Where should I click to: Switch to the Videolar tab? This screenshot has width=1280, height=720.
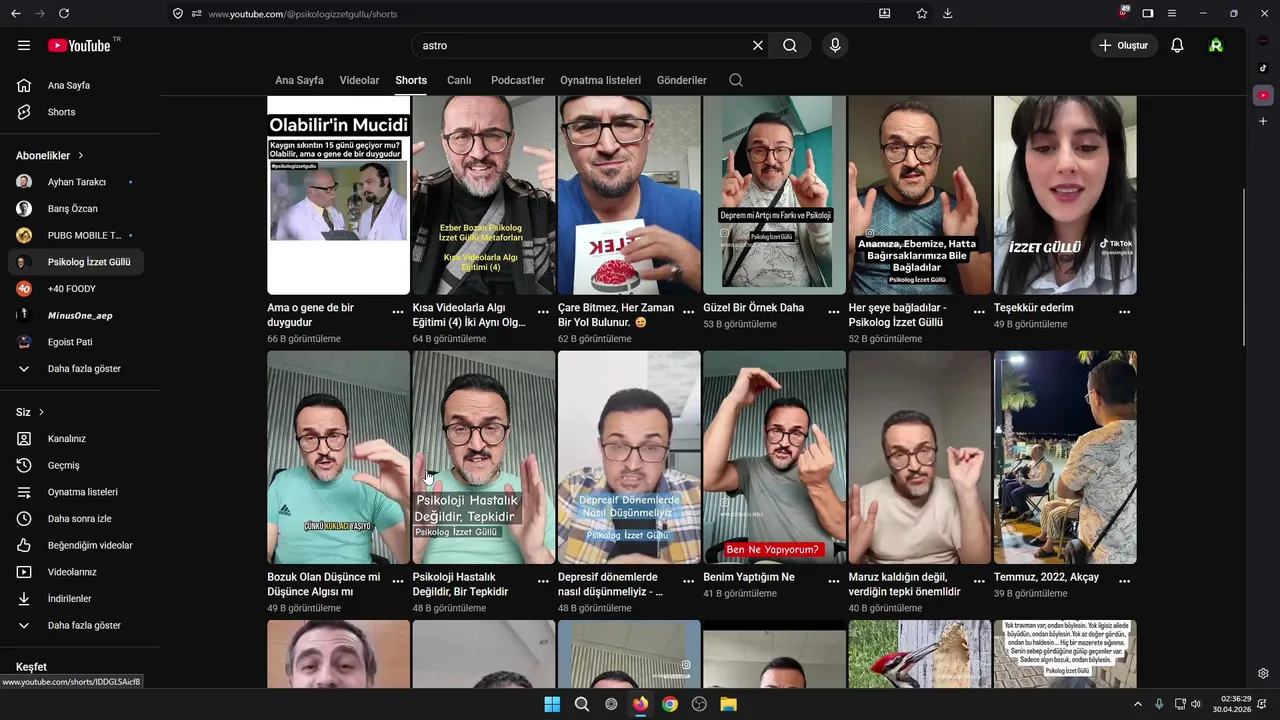coord(359,80)
